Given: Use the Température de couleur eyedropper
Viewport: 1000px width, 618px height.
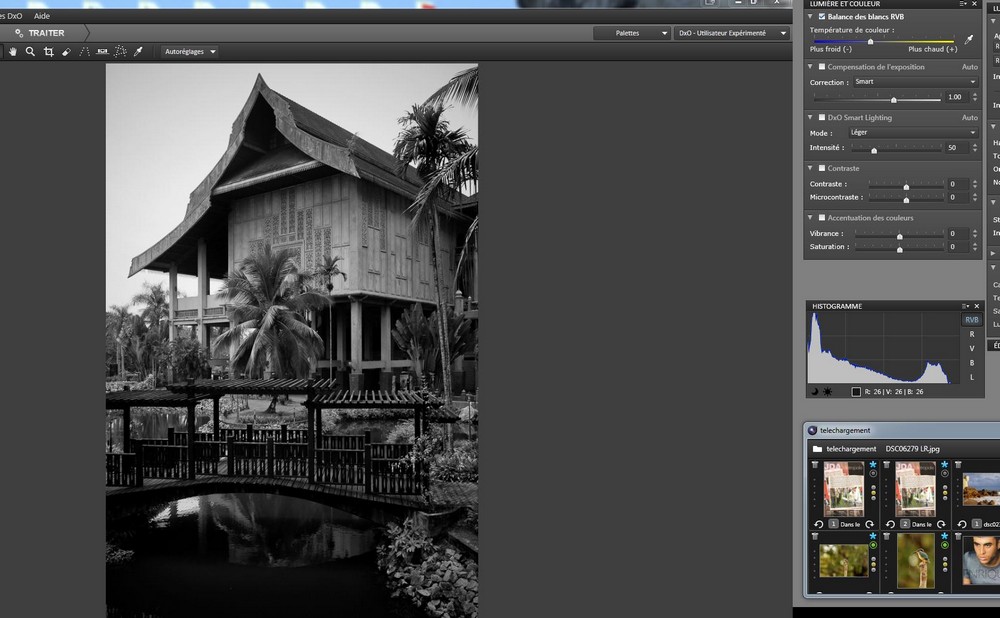Looking at the screenshot, I should tap(969, 40).
